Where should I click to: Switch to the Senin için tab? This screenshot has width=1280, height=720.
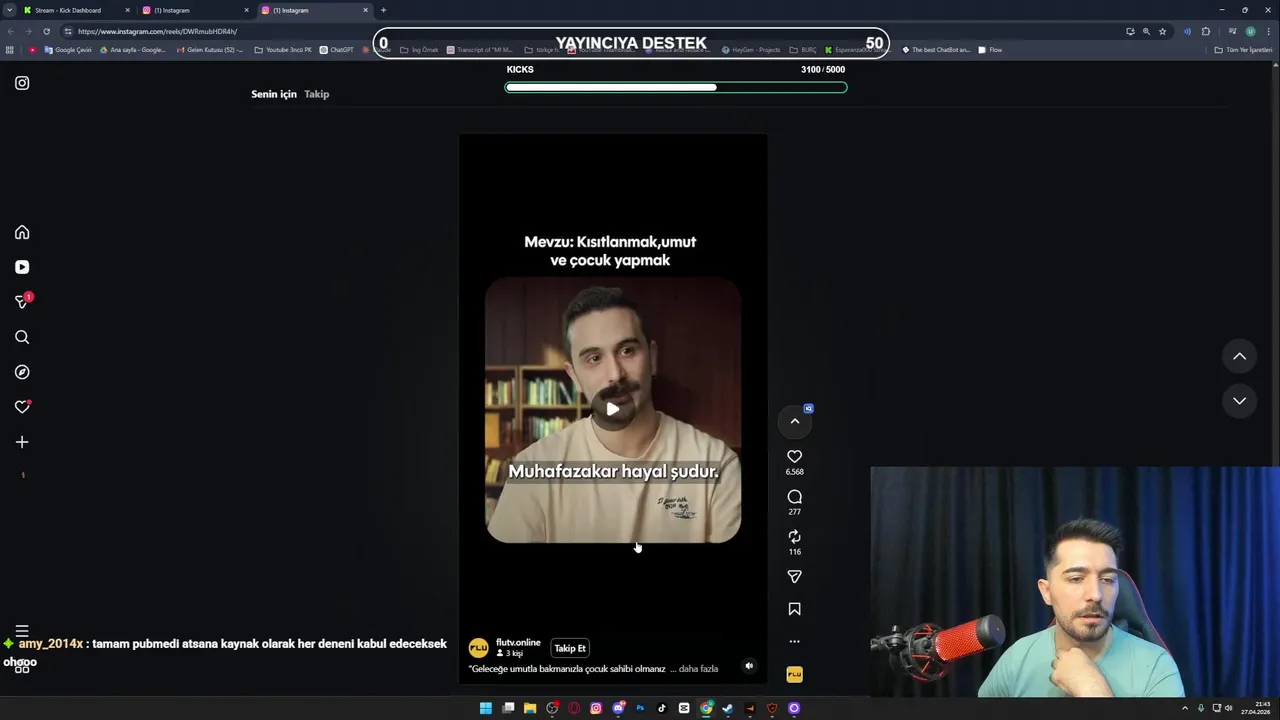tap(274, 94)
